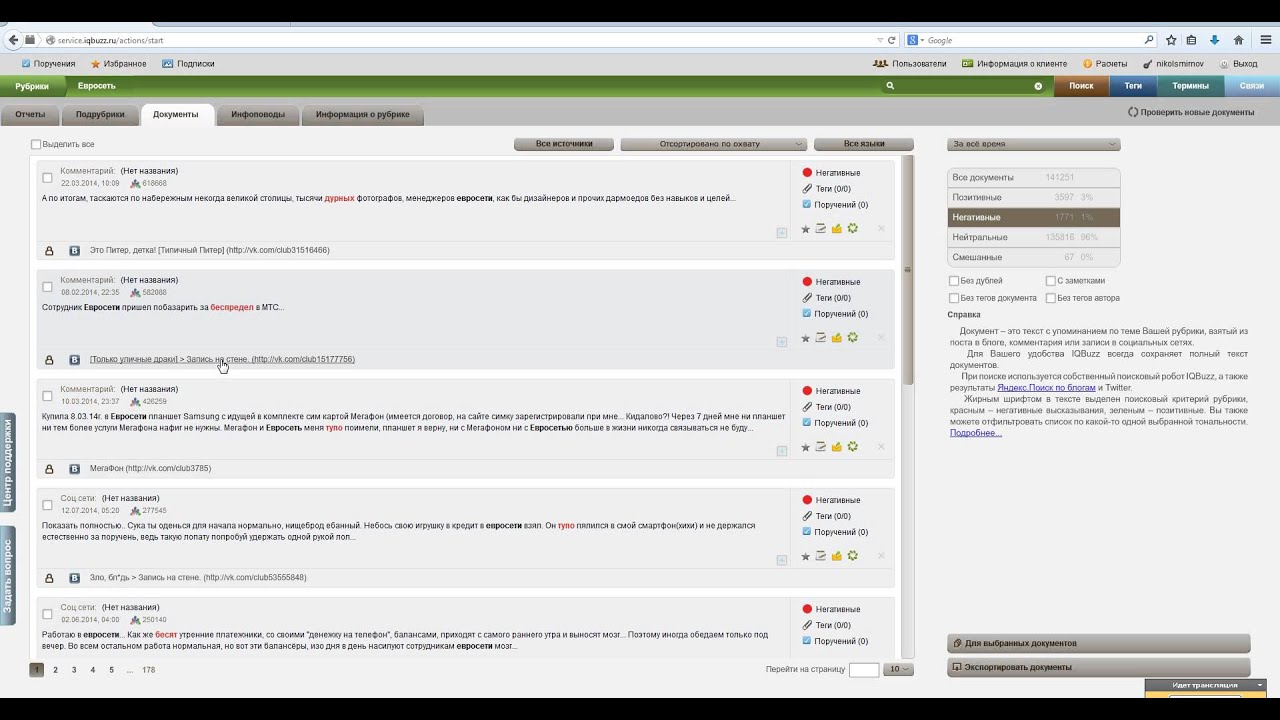This screenshot has width=1280, height=720.
Task: Click the green recycle icon on the 22.03.2014 comment
Action: 853,229
